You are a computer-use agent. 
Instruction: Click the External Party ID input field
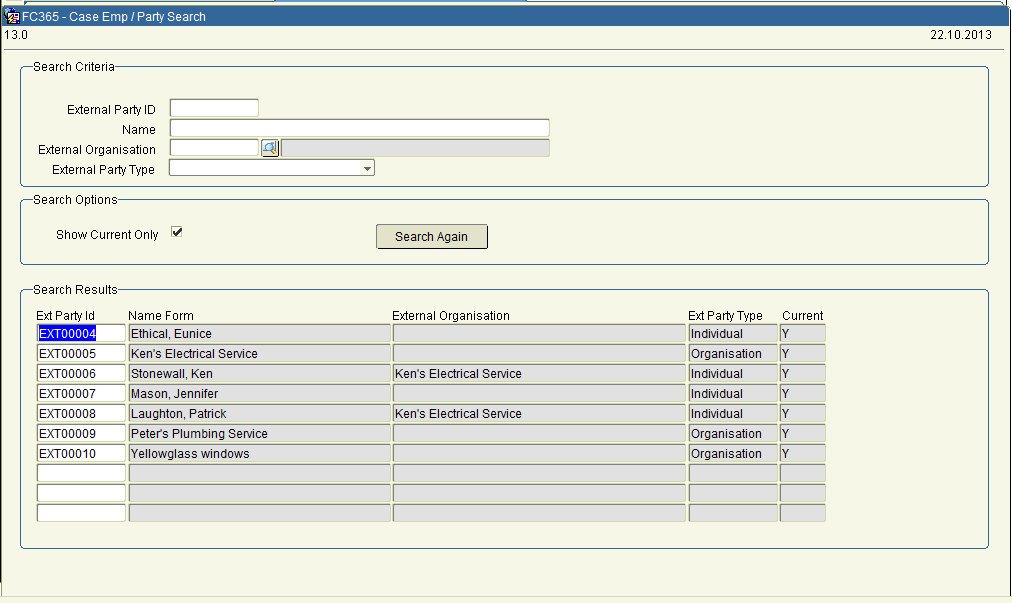(214, 108)
